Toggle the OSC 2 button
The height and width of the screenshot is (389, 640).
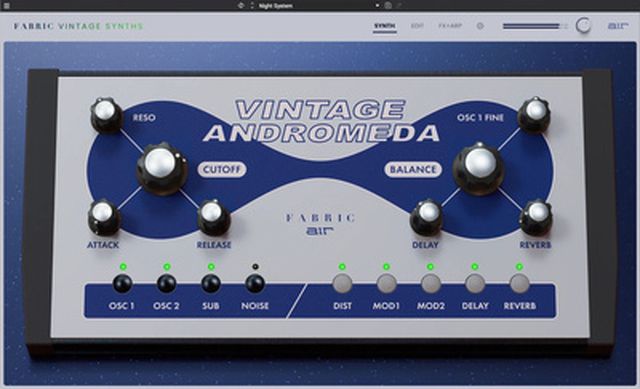[167, 283]
